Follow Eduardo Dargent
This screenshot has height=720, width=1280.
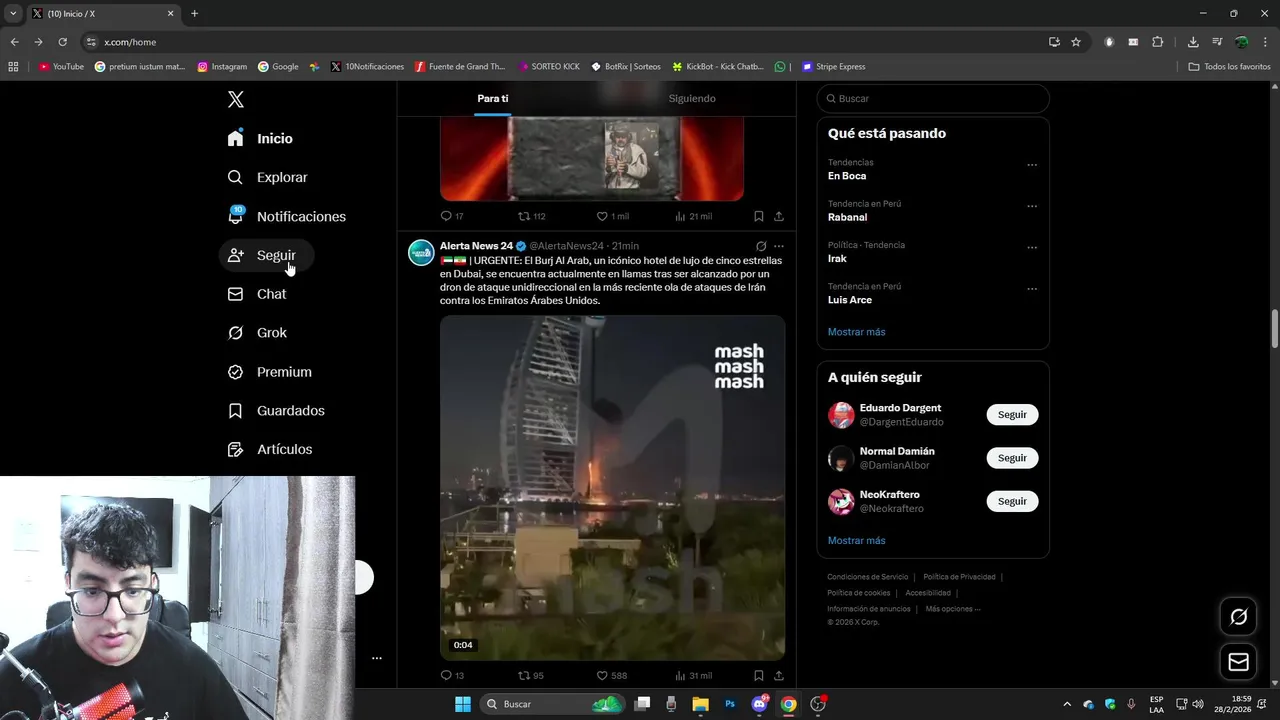(x=1012, y=415)
